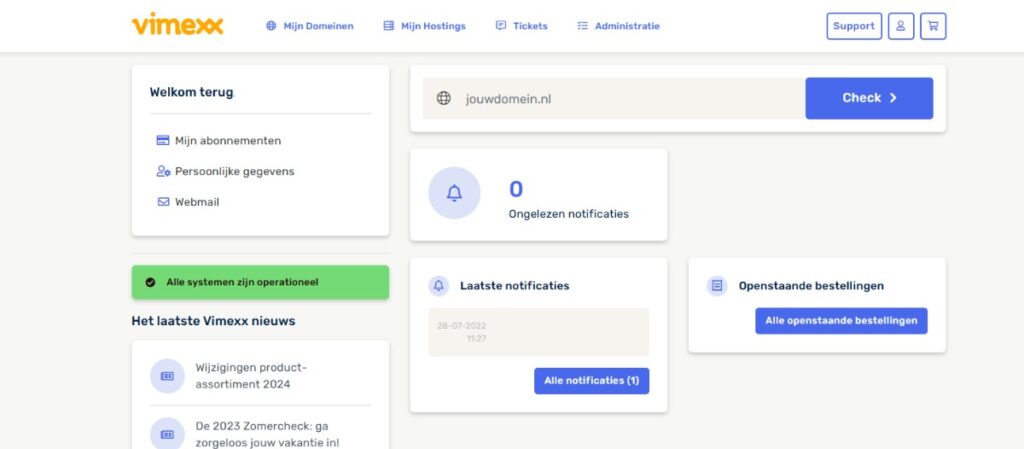The image size is (1024, 449).
Task: Open Mijn abonnementen link
Action: click(228, 141)
